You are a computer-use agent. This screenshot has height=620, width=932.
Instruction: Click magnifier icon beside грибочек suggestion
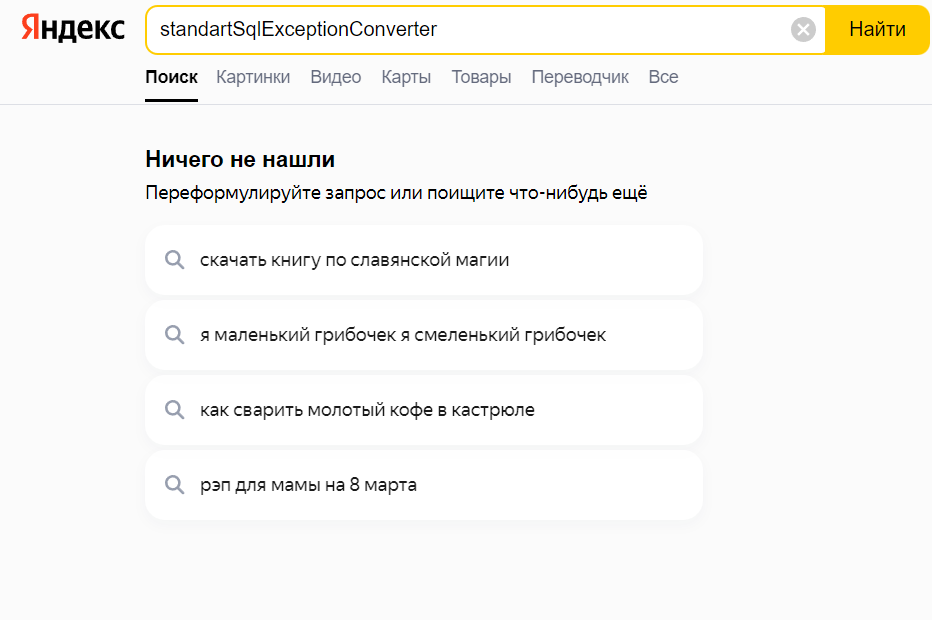(x=174, y=335)
